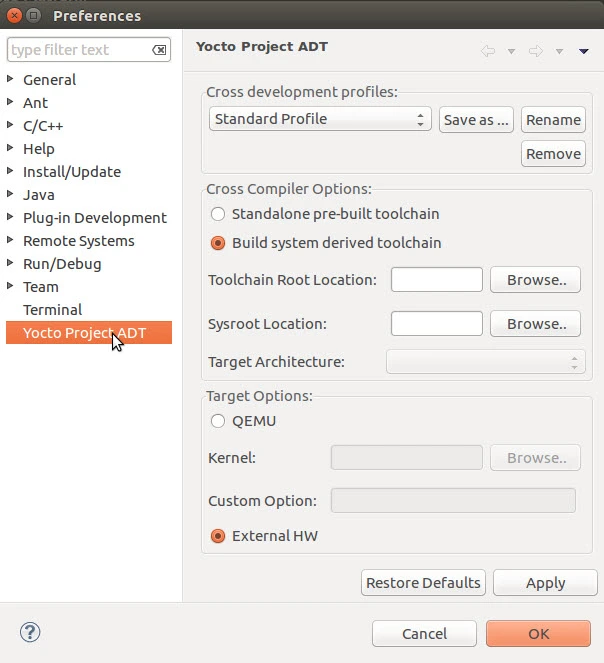The width and height of the screenshot is (604, 663).
Task: Expand the C/C++ tree category
Action: (11, 126)
